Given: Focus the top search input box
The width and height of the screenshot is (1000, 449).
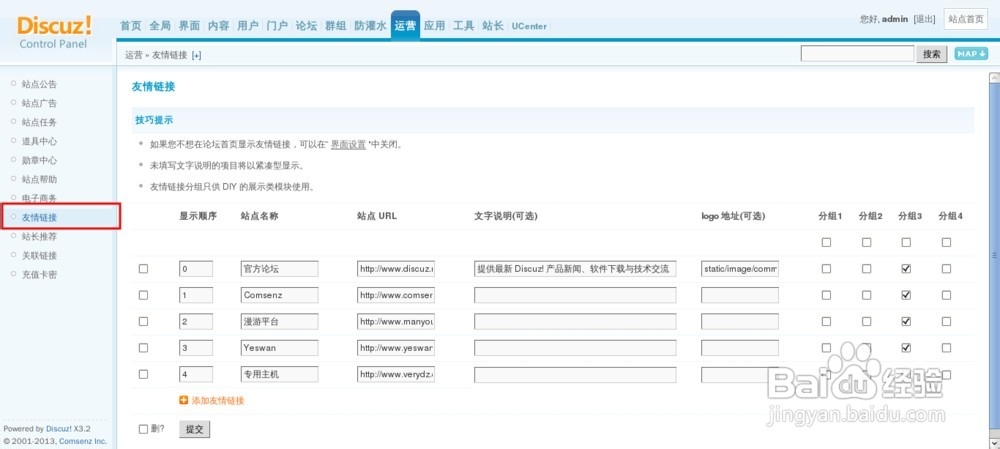Looking at the screenshot, I should pos(858,54).
